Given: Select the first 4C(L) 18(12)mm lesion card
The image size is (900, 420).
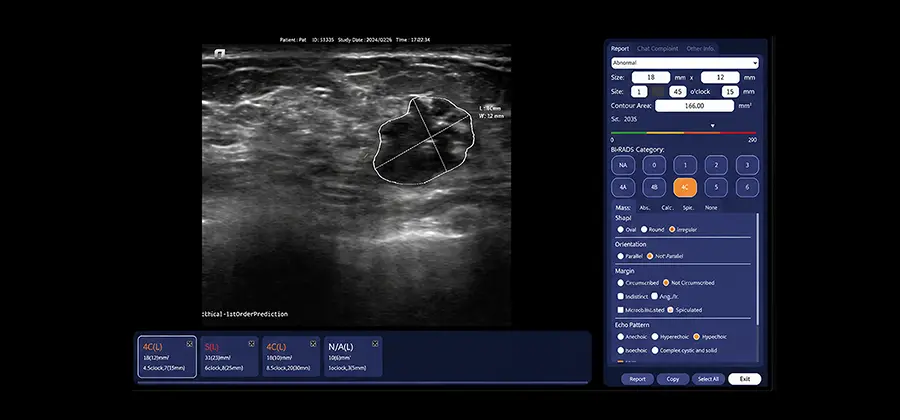Looking at the screenshot, I should point(167,356).
